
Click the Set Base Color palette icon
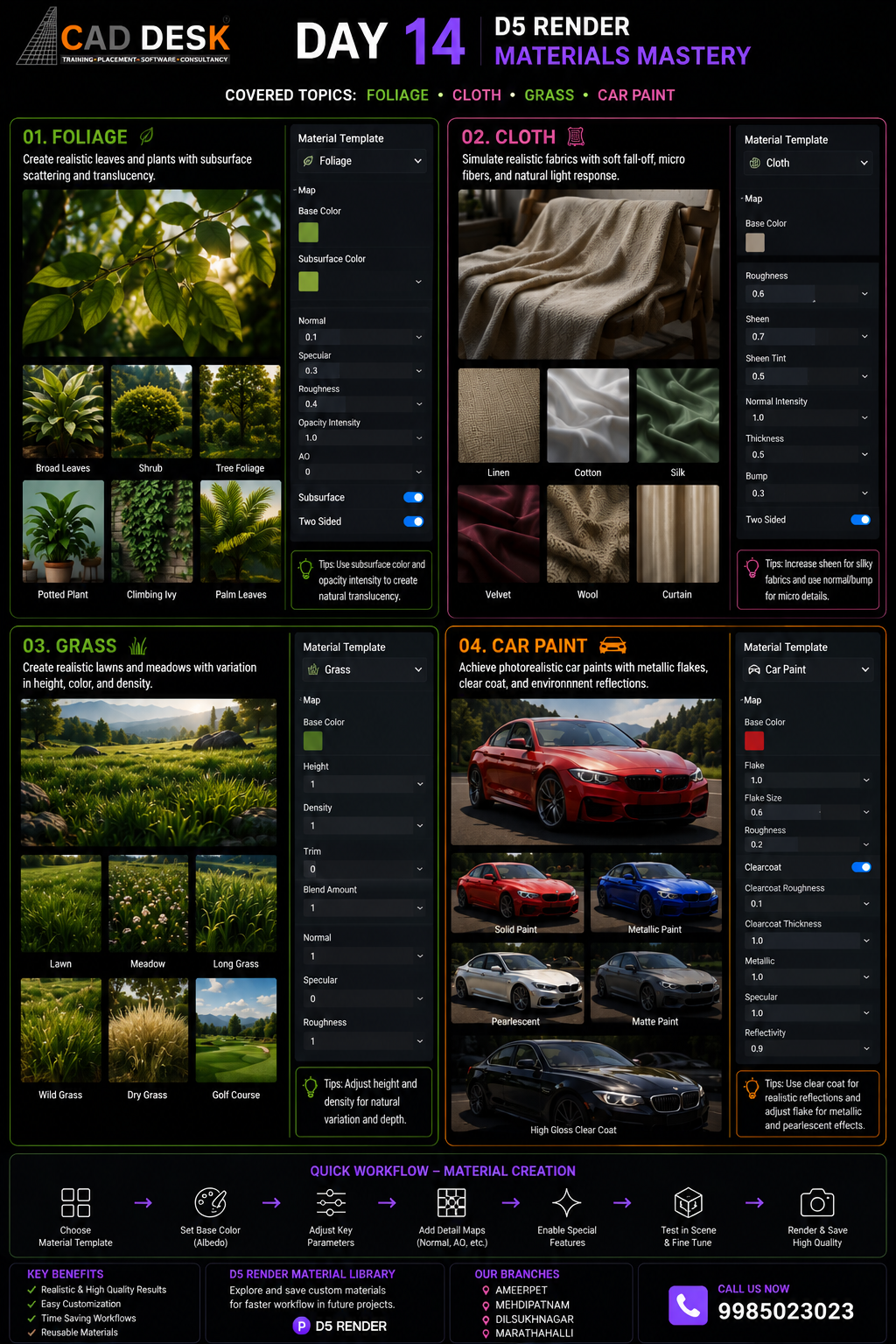(211, 1202)
